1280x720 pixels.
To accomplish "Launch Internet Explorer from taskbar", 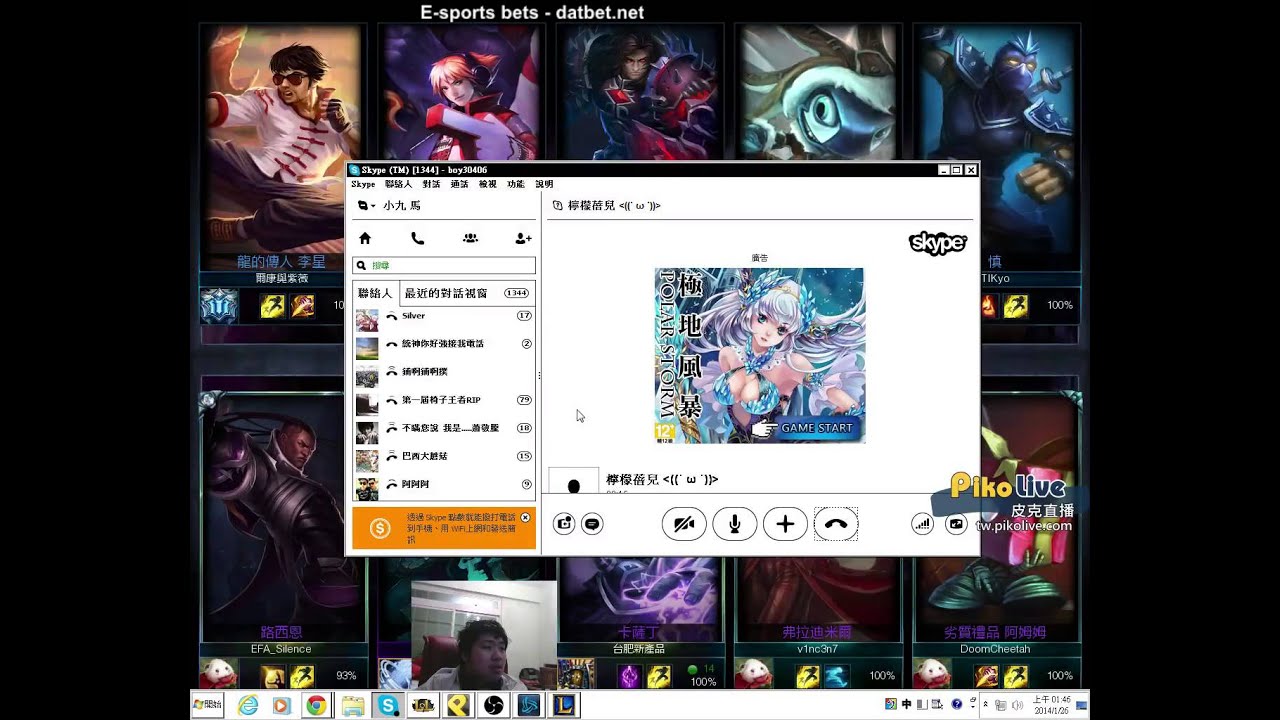I will coord(247,705).
